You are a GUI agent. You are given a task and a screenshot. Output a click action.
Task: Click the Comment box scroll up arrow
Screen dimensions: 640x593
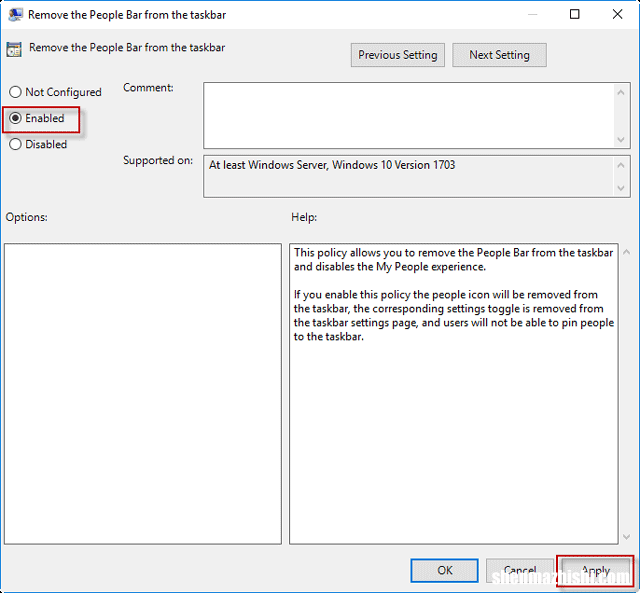tap(621, 93)
